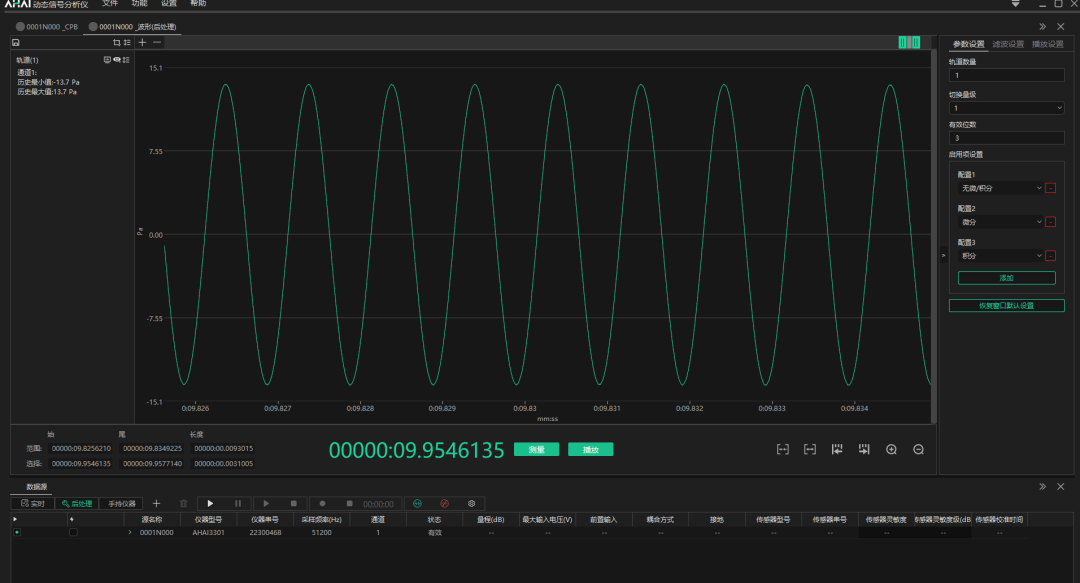Image resolution: width=1080 pixels, height=583 pixels.
Task: Open the 配置2 微分 dropdown
Action: pos(1001,222)
